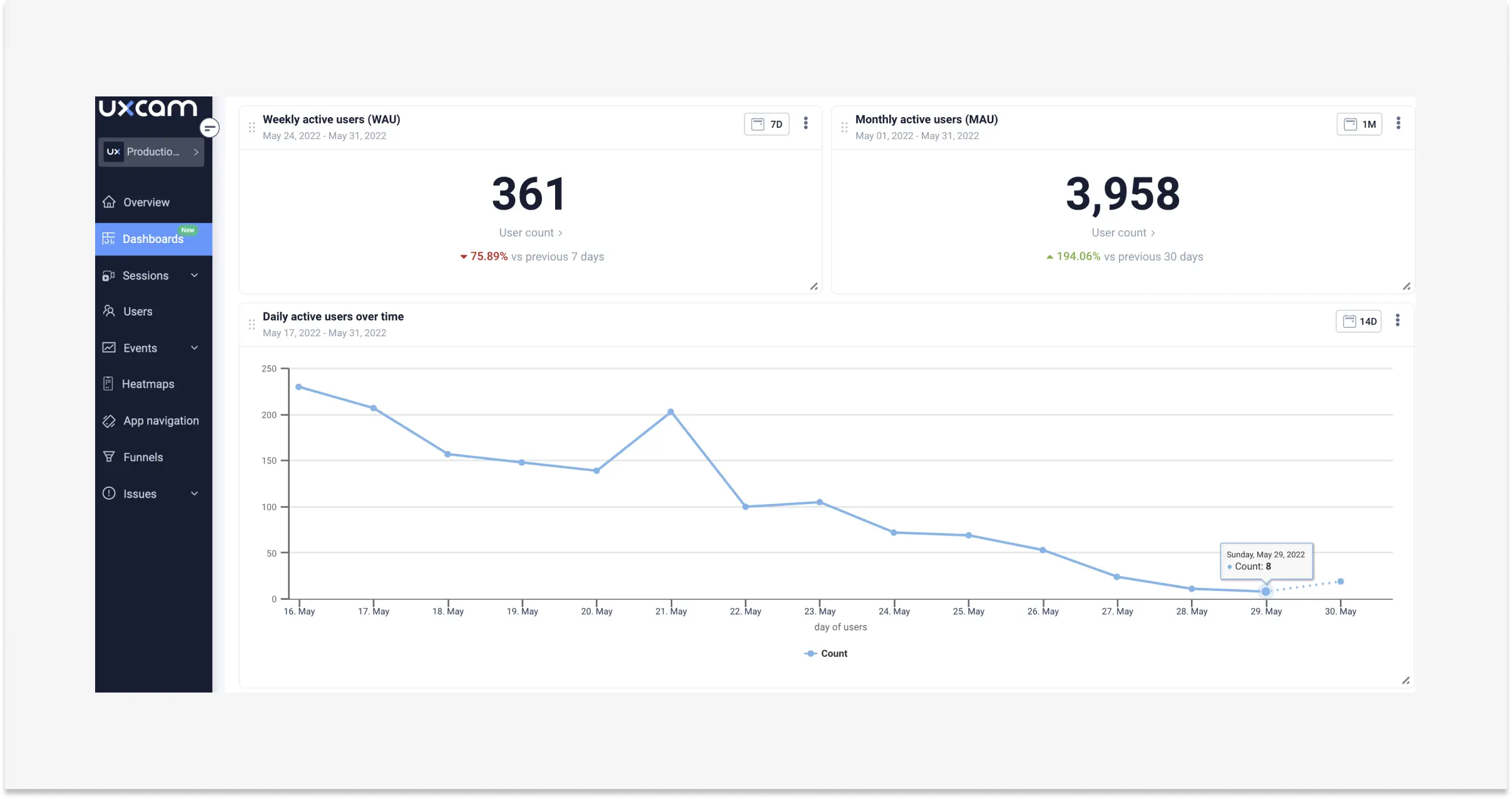The width and height of the screenshot is (1512, 799).
Task: Expand the Sessions submenu chevron
Action: [195, 276]
